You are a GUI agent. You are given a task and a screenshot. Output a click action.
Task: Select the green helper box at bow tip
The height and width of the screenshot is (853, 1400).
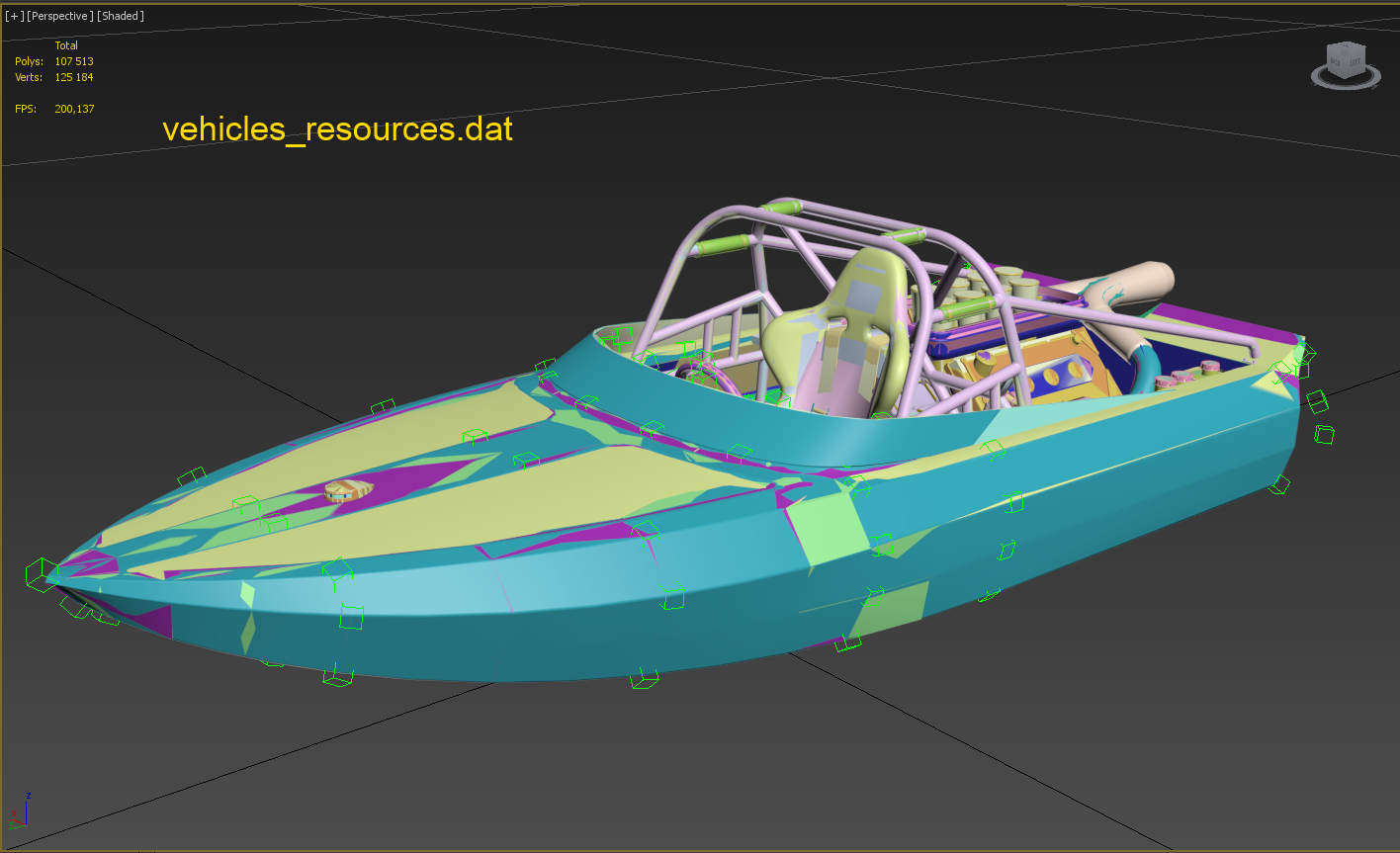[40, 573]
